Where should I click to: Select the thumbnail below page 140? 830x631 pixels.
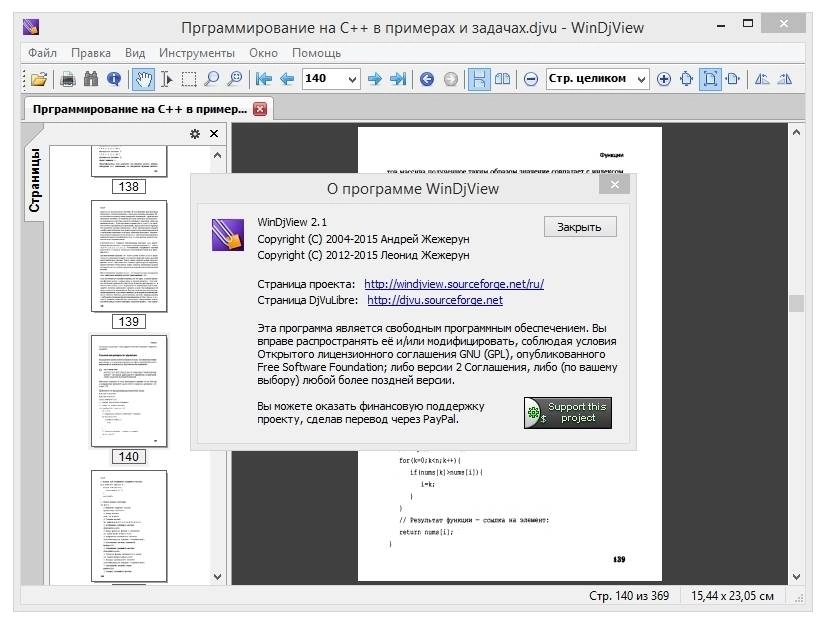[129, 526]
